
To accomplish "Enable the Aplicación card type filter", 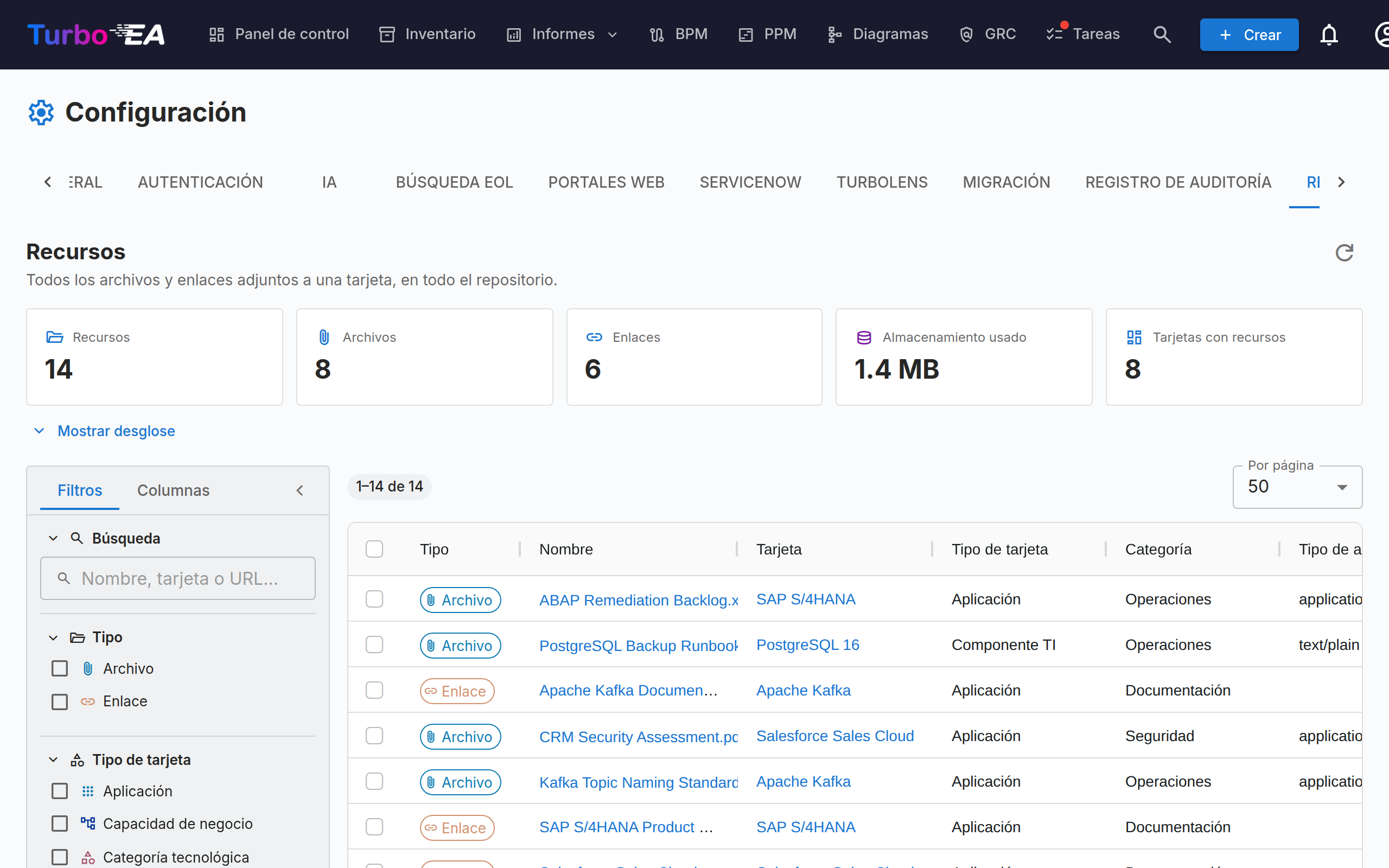I will [60, 791].
